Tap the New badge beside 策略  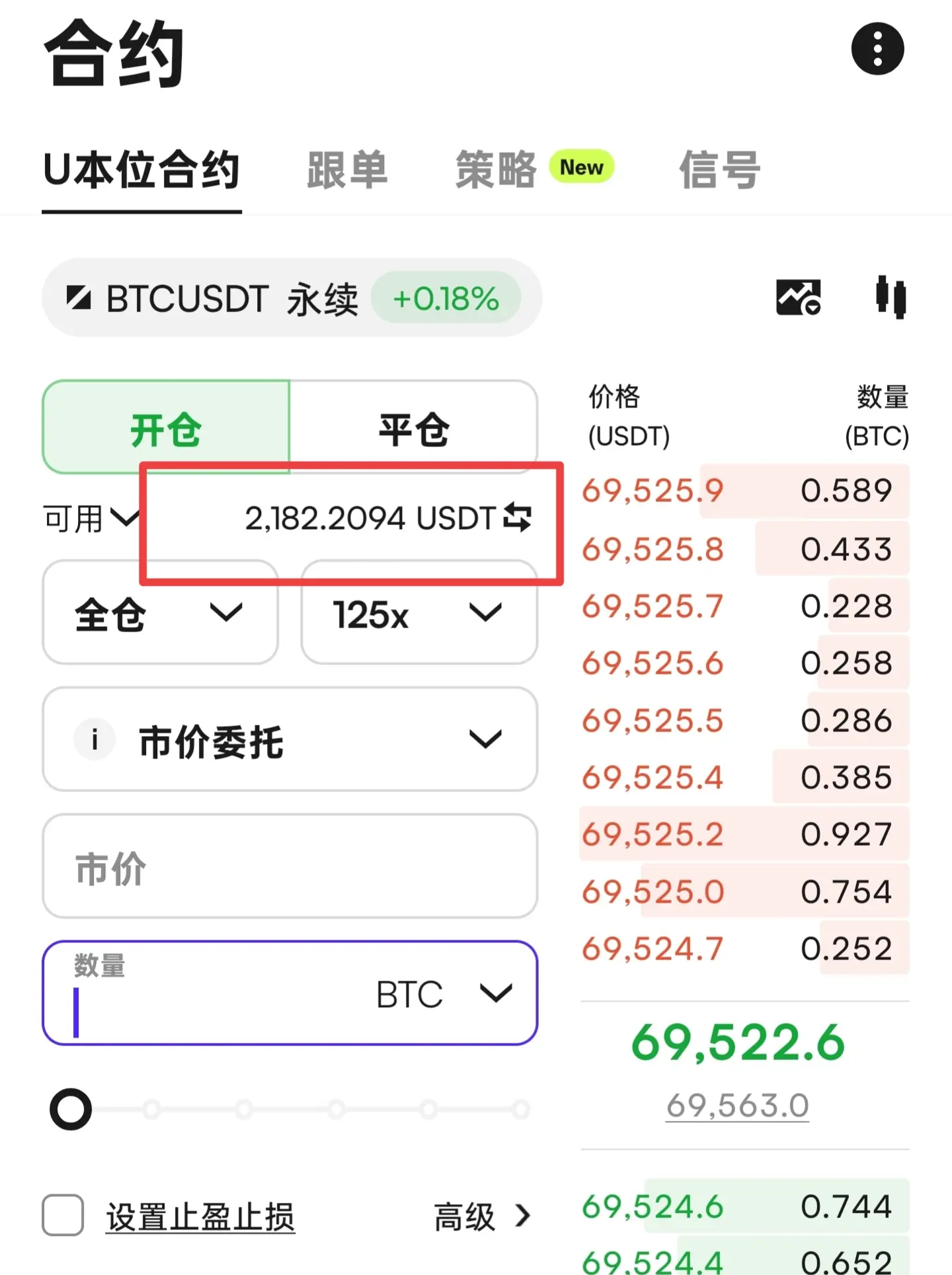click(582, 167)
